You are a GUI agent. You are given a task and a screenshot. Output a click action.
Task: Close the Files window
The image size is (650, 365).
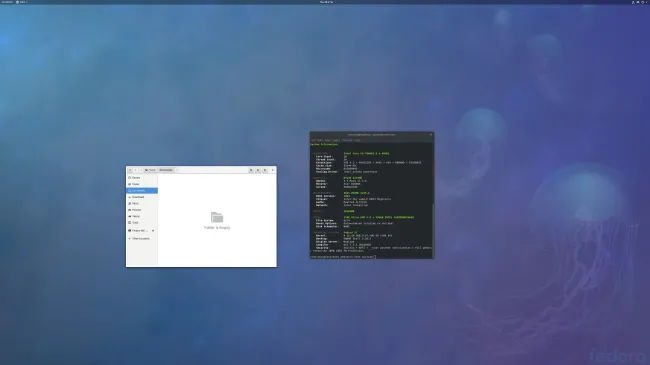(273, 170)
